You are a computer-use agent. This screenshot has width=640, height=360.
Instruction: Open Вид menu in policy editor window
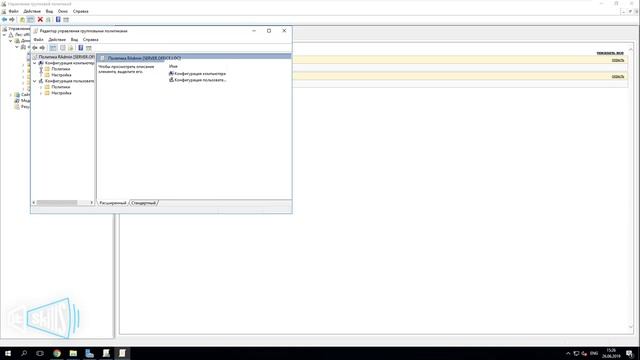(x=74, y=40)
